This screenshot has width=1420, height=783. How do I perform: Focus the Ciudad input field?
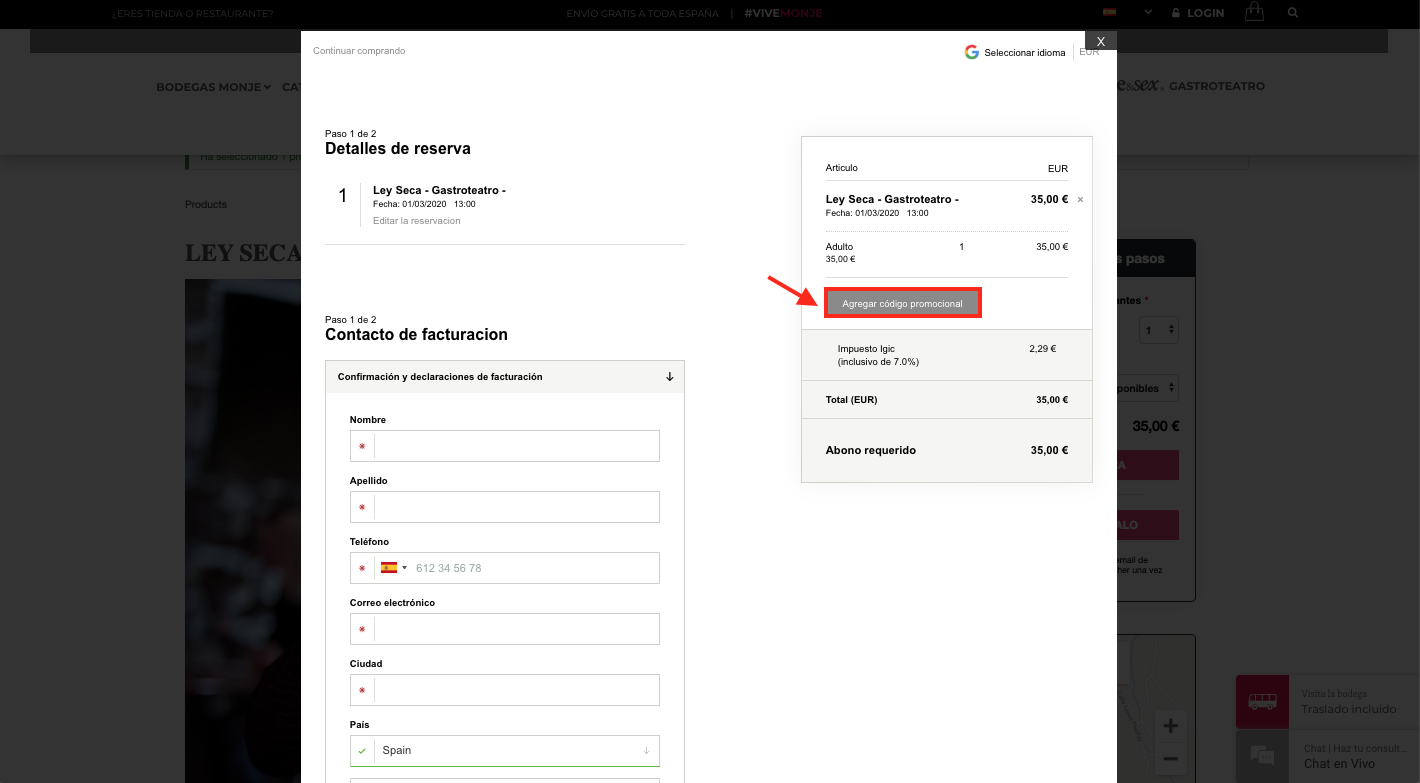[505, 690]
